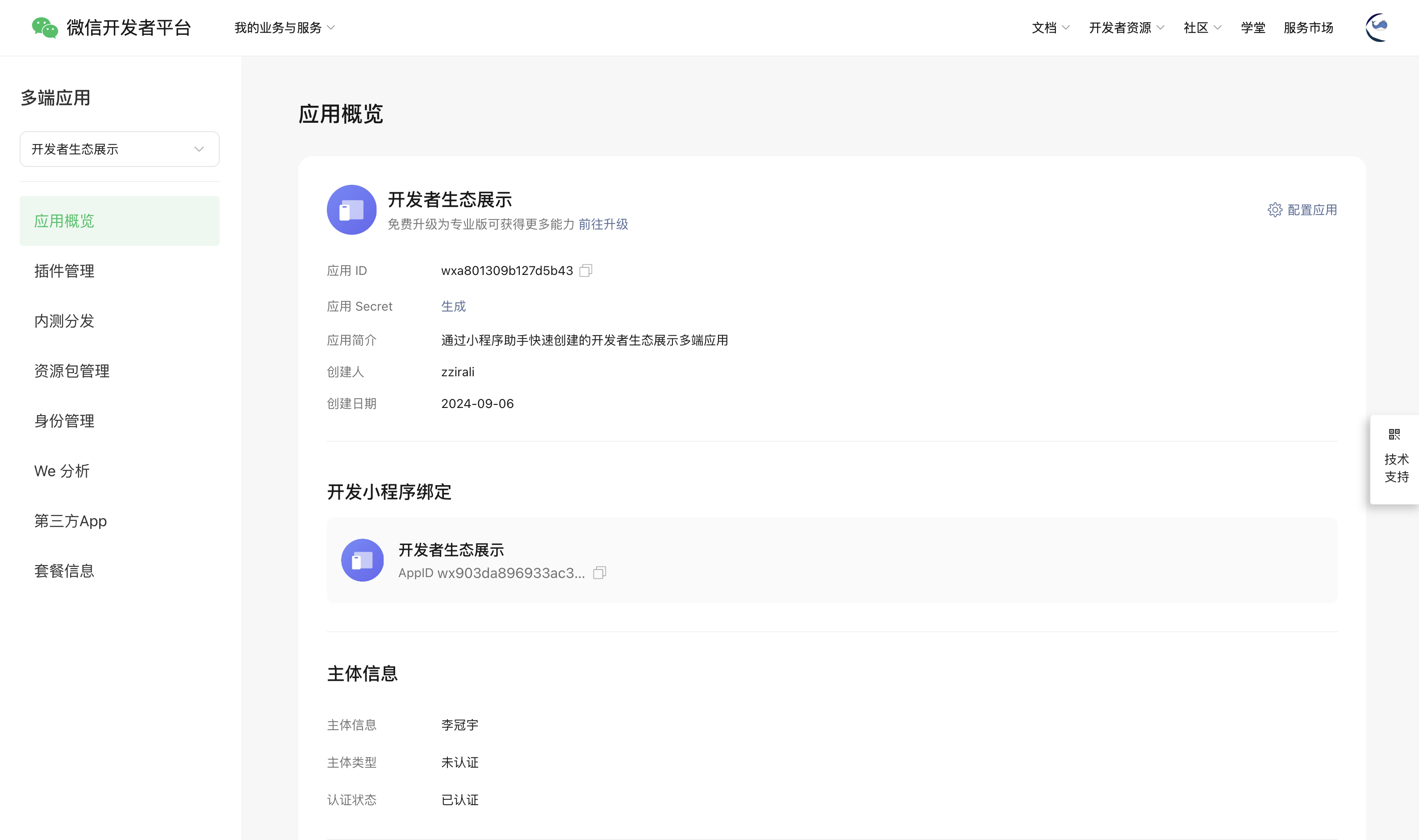Image resolution: width=1419 pixels, height=840 pixels.
Task: Expand the 开发者资源 menu
Action: pyautogui.click(x=1126, y=28)
